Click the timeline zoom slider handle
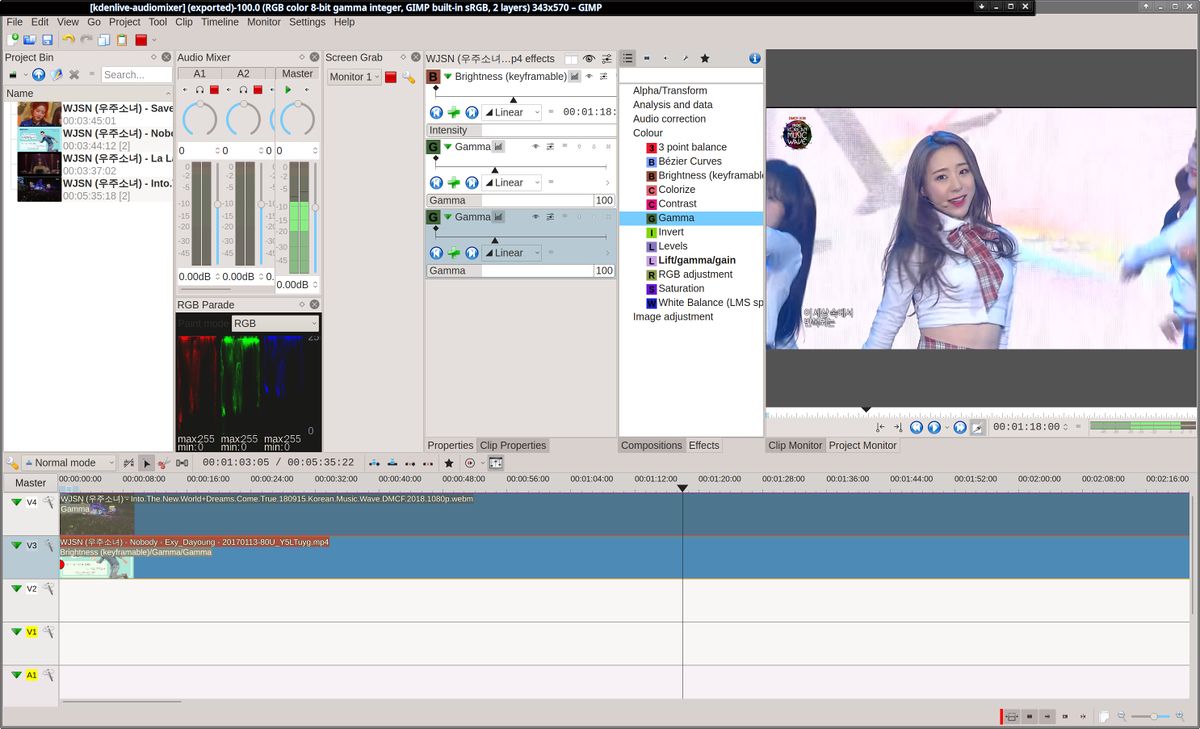The height and width of the screenshot is (729, 1200). [1153, 716]
